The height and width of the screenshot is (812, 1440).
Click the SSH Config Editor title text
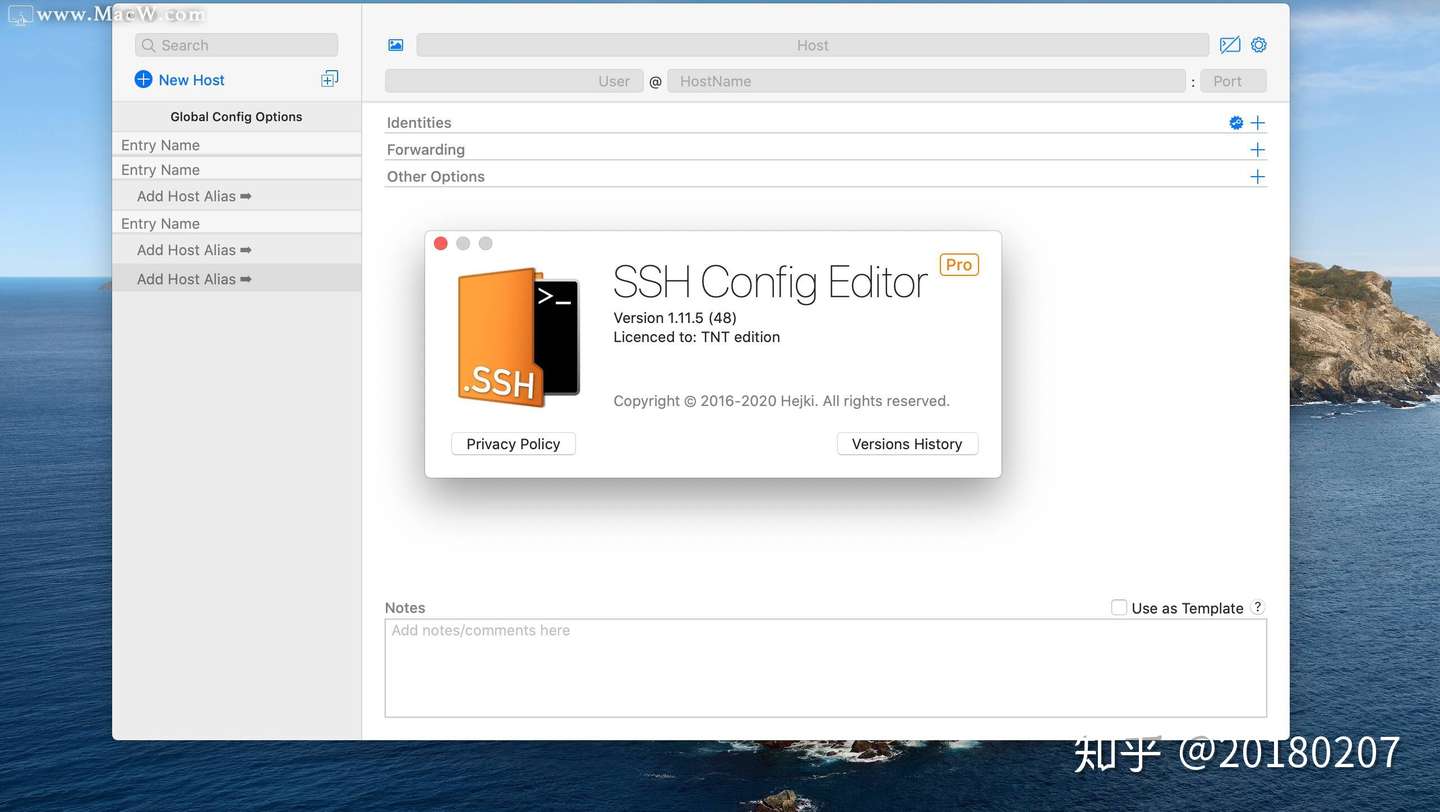point(771,282)
